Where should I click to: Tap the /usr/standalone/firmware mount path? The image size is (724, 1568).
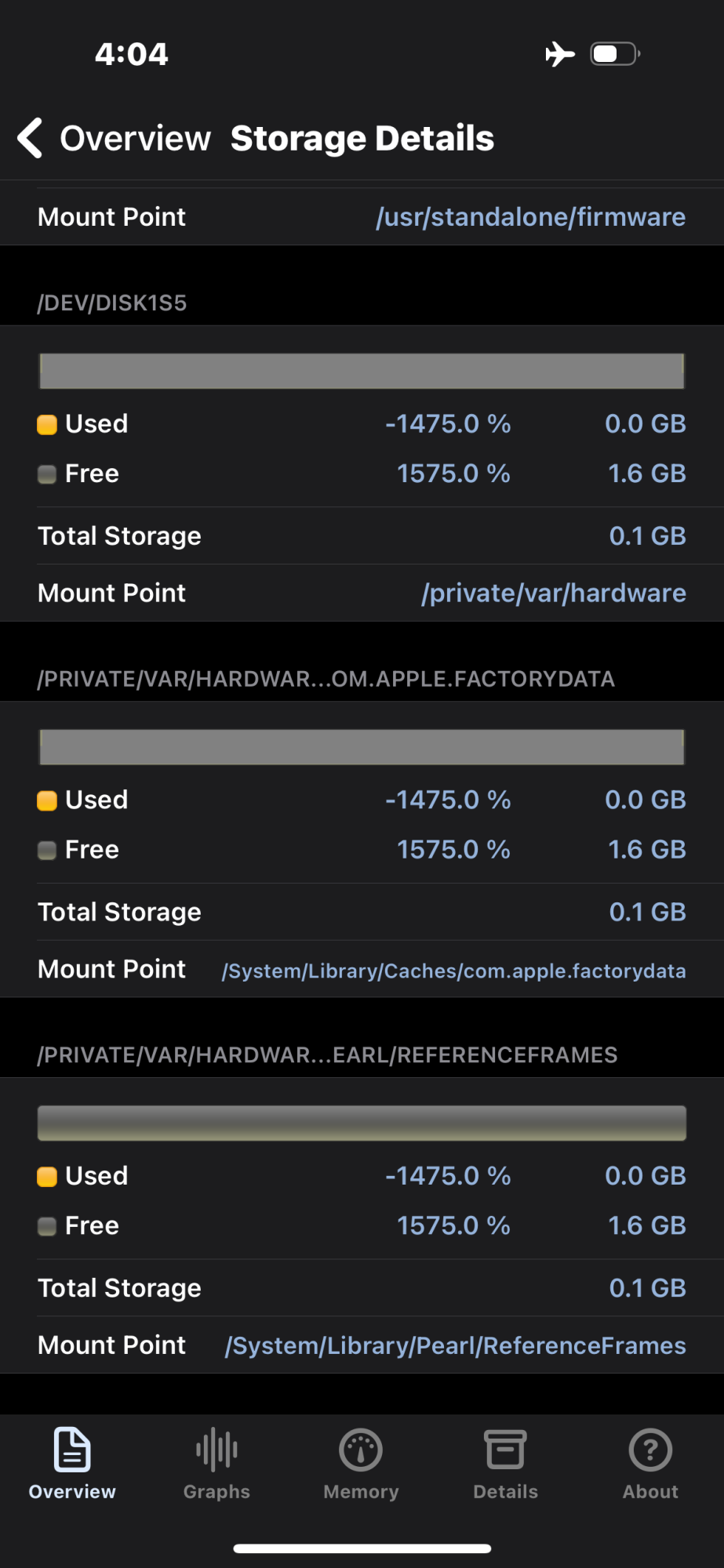(x=530, y=217)
